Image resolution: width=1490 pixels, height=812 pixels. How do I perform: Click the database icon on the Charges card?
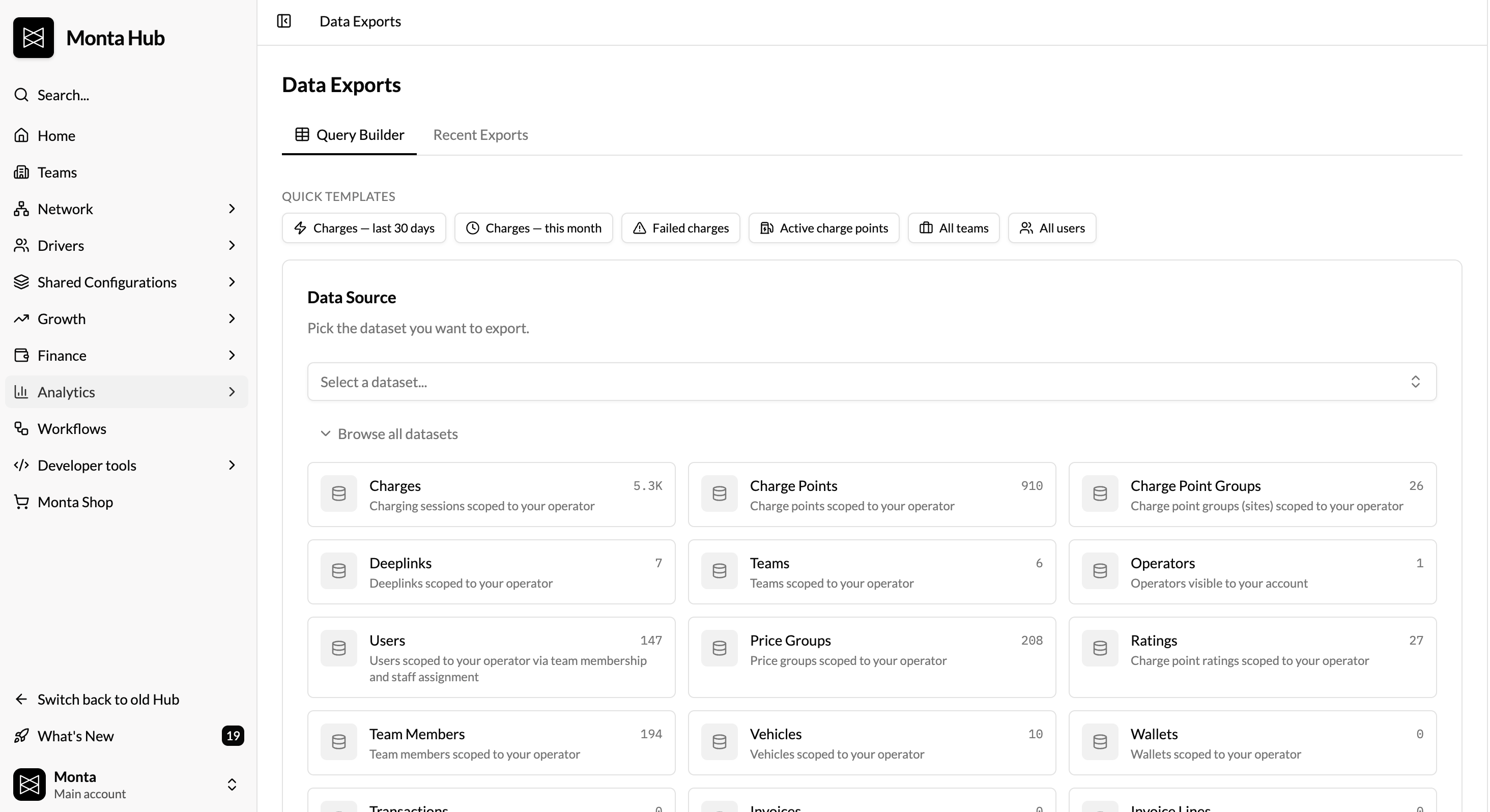pos(339,494)
